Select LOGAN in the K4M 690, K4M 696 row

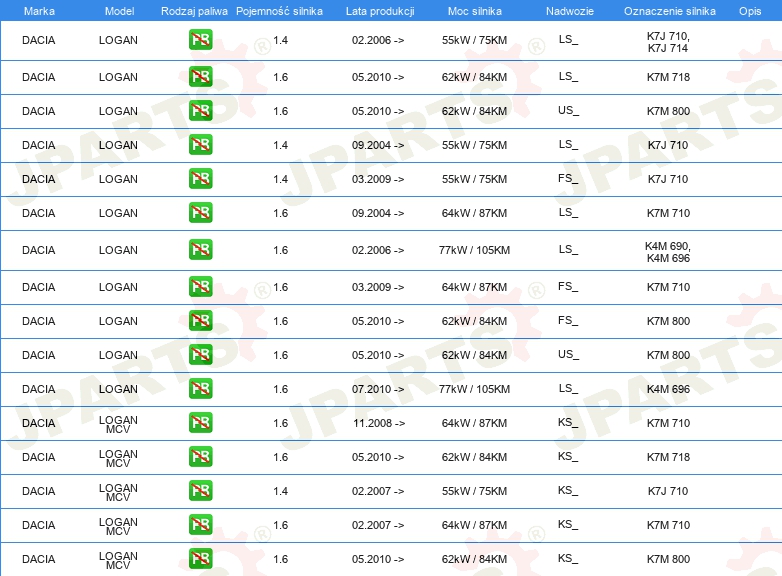[118, 250]
